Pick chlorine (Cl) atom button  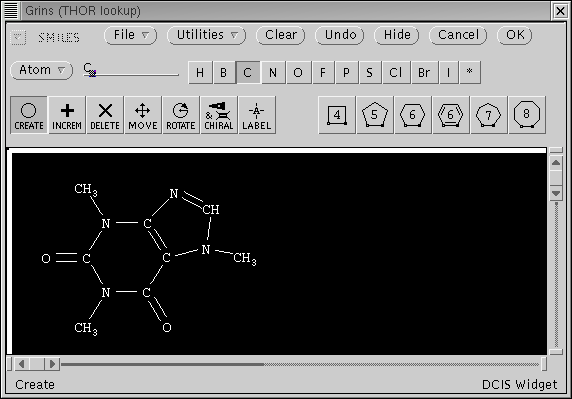click(396, 73)
